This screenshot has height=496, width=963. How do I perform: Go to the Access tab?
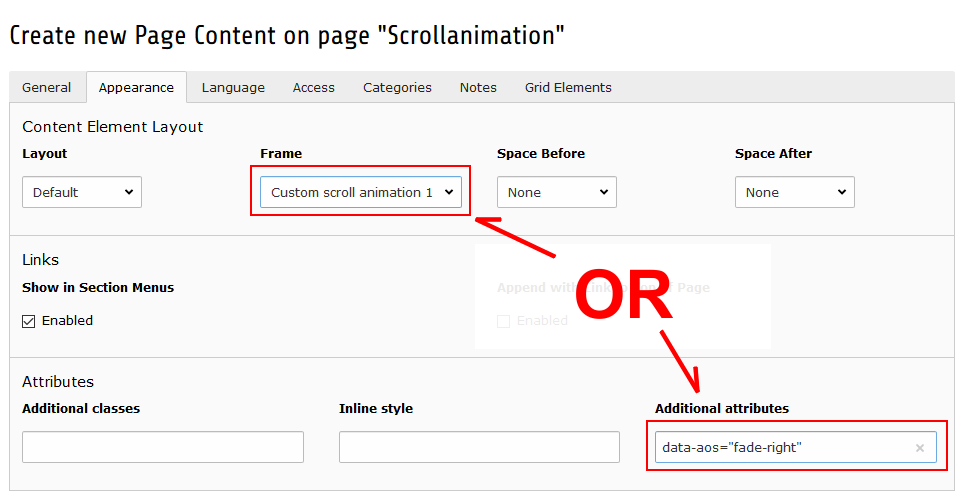314,88
